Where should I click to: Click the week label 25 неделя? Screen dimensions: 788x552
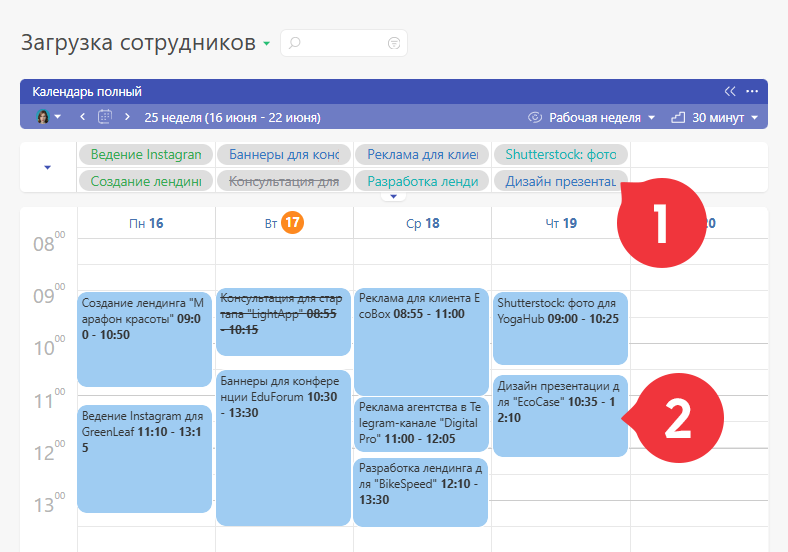click(x=232, y=118)
